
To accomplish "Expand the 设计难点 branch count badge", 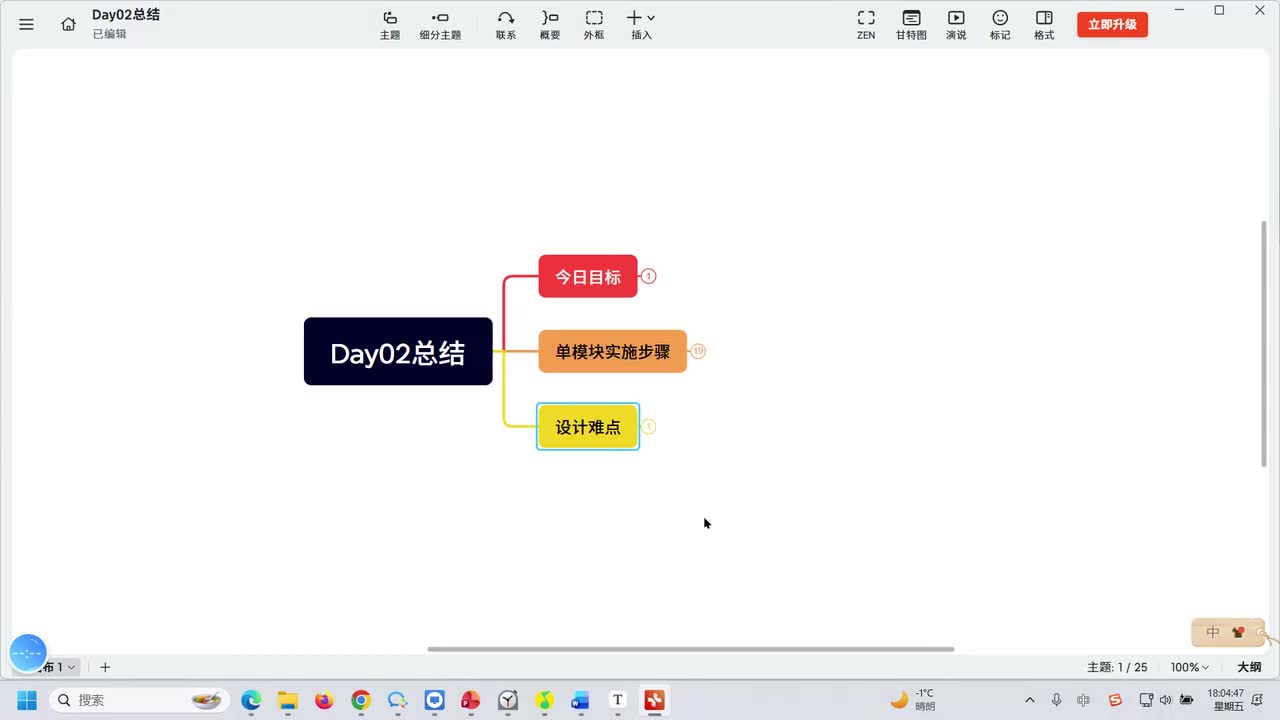I will point(648,427).
